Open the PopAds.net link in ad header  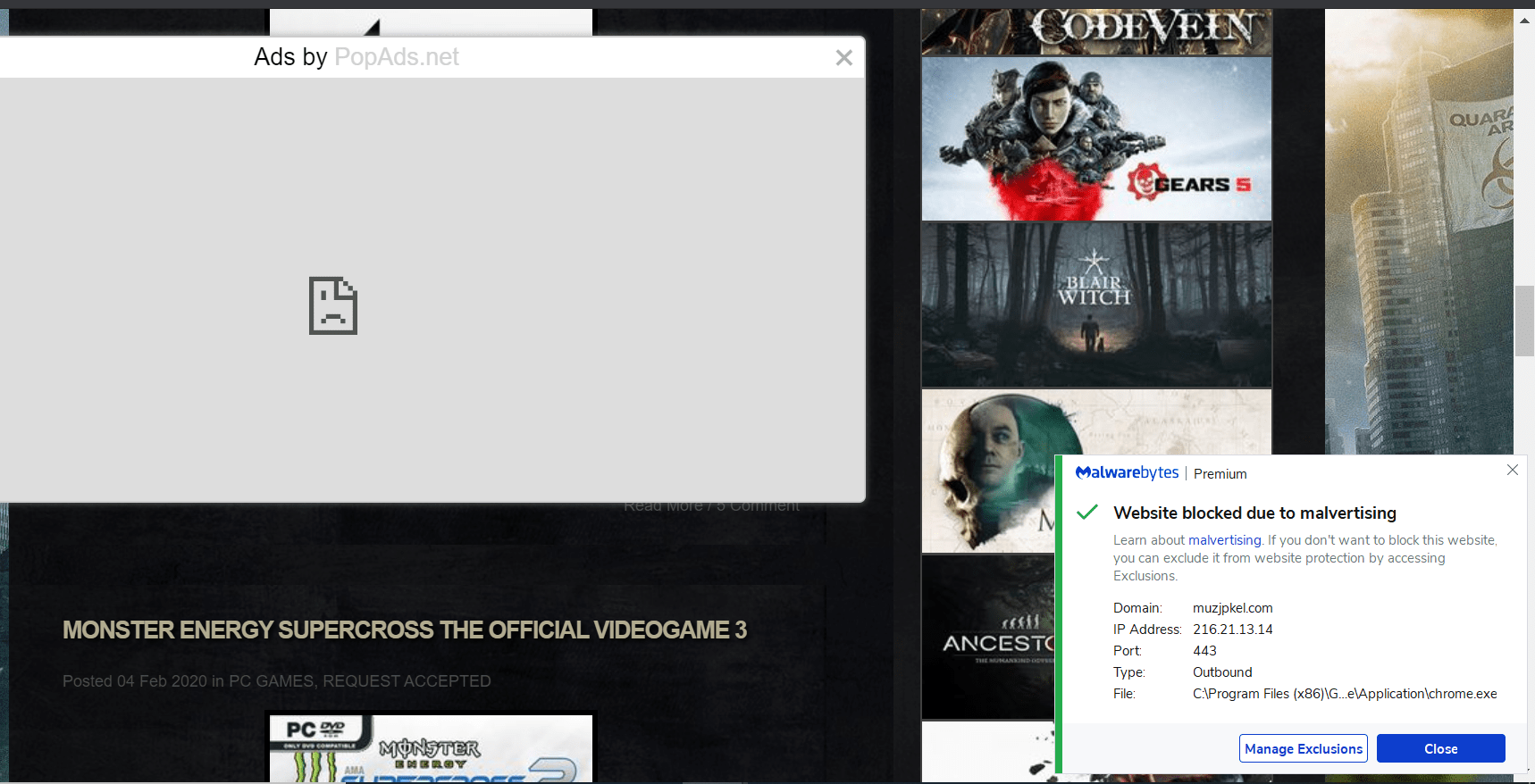pos(397,57)
